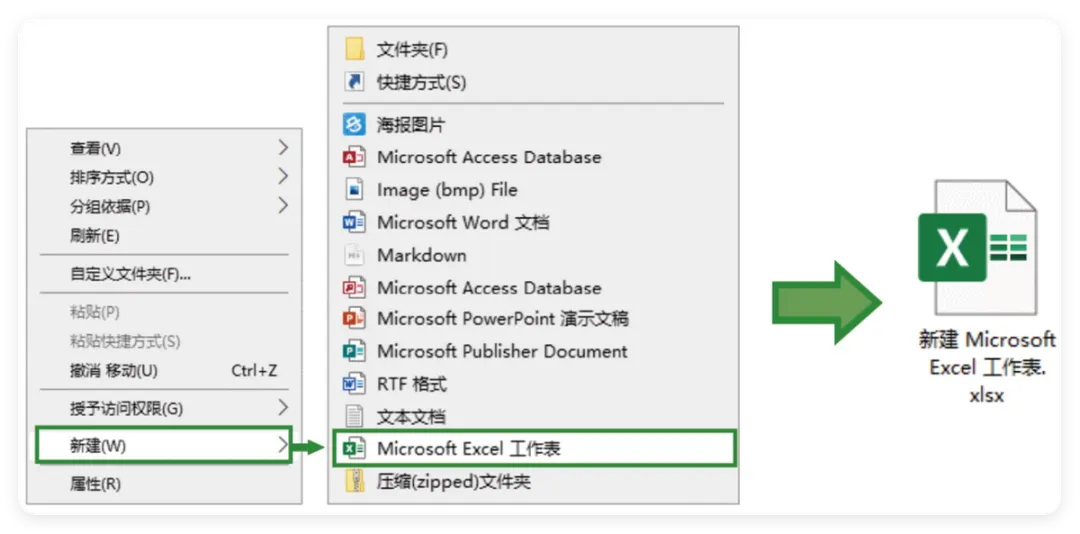Click the blue 海报图片 app icon
This screenshot has width=1080, height=534.
tap(354, 125)
